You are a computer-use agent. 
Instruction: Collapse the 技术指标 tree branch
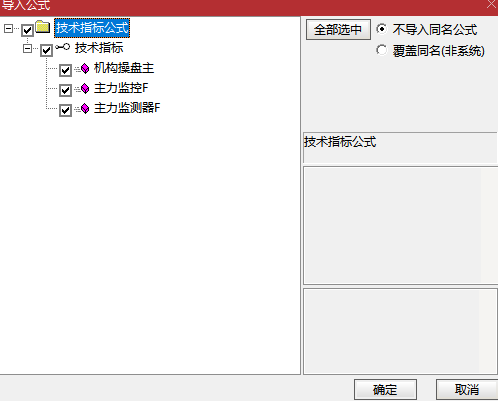click(x=27, y=49)
